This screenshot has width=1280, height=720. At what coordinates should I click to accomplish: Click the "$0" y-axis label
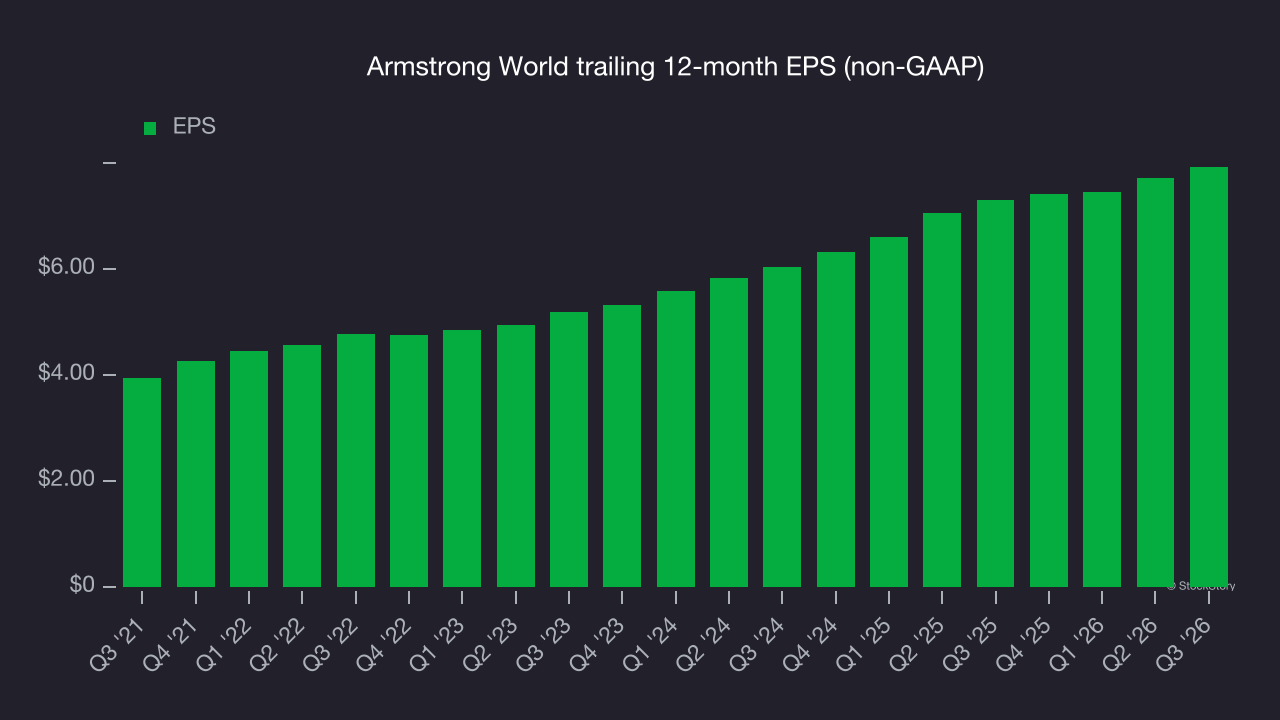tap(81, 585)
